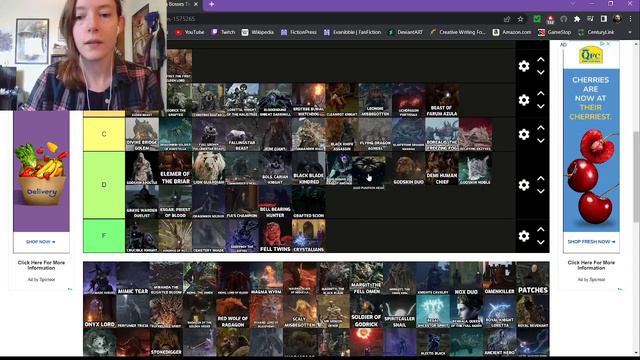Image resolution: width=640 pixels, height=360 pixels.
Task: Select the Divine Bridge Golem thumbnail
Action: pos(142,134)
